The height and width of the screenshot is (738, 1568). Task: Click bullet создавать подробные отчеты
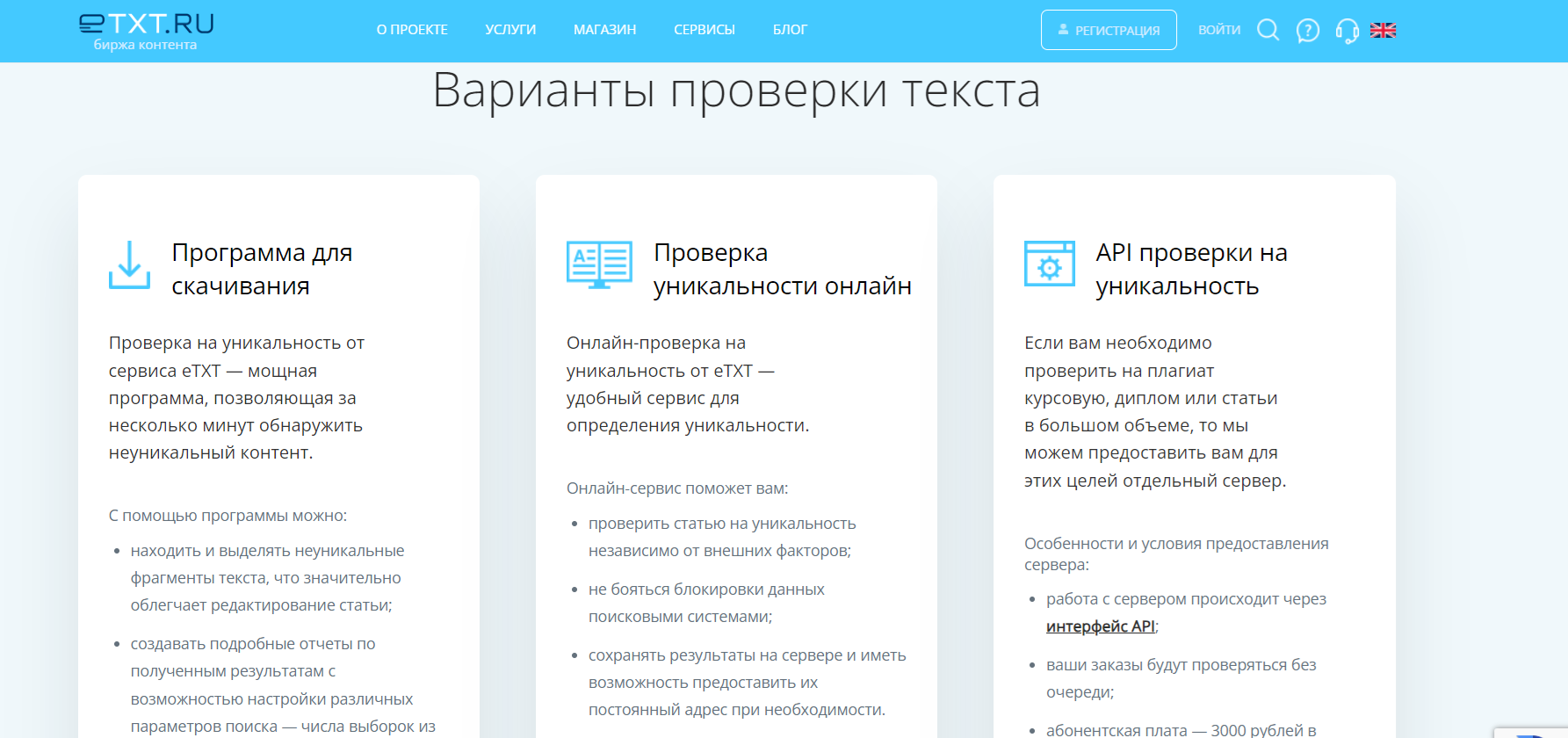click(x=283, y=685)
